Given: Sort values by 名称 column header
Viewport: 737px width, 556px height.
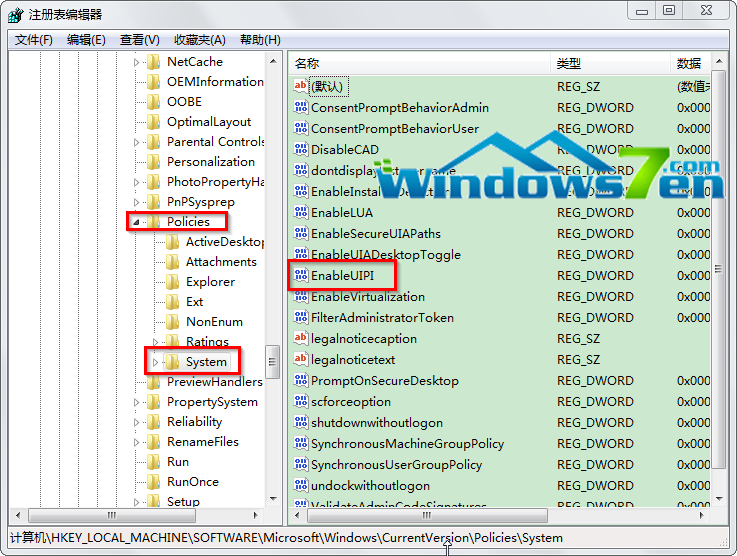Looking at the screenshot, I should pyautogui.click(x=419, y=63).
